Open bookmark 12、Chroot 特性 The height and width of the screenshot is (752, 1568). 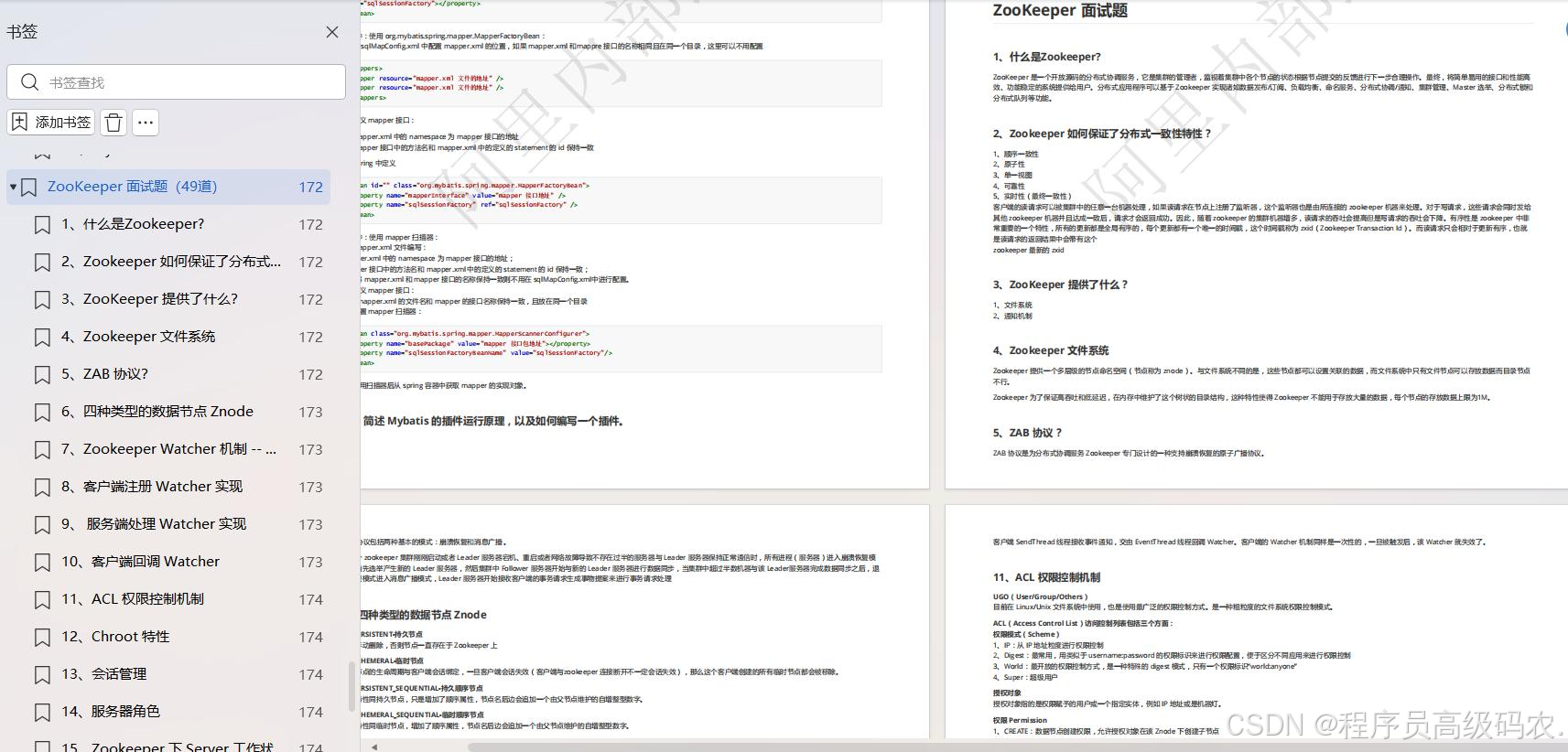point(115,637)
